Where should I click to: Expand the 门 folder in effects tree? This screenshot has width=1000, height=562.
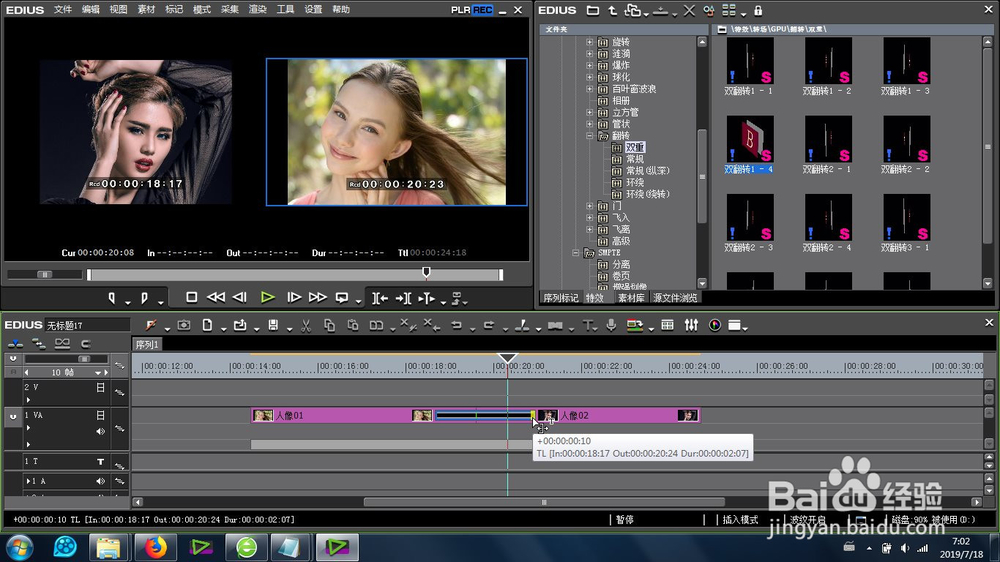coord(589,206)
